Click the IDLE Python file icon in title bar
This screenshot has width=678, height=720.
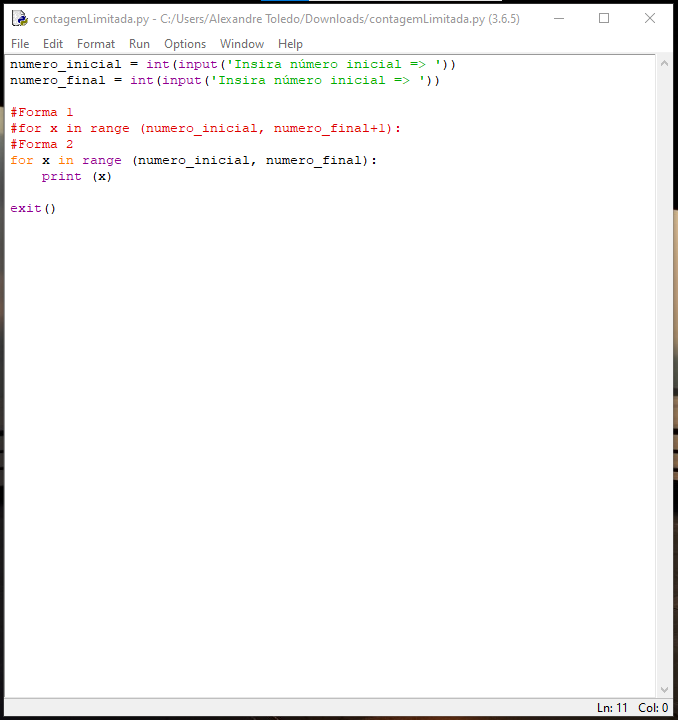click(19, 19)
